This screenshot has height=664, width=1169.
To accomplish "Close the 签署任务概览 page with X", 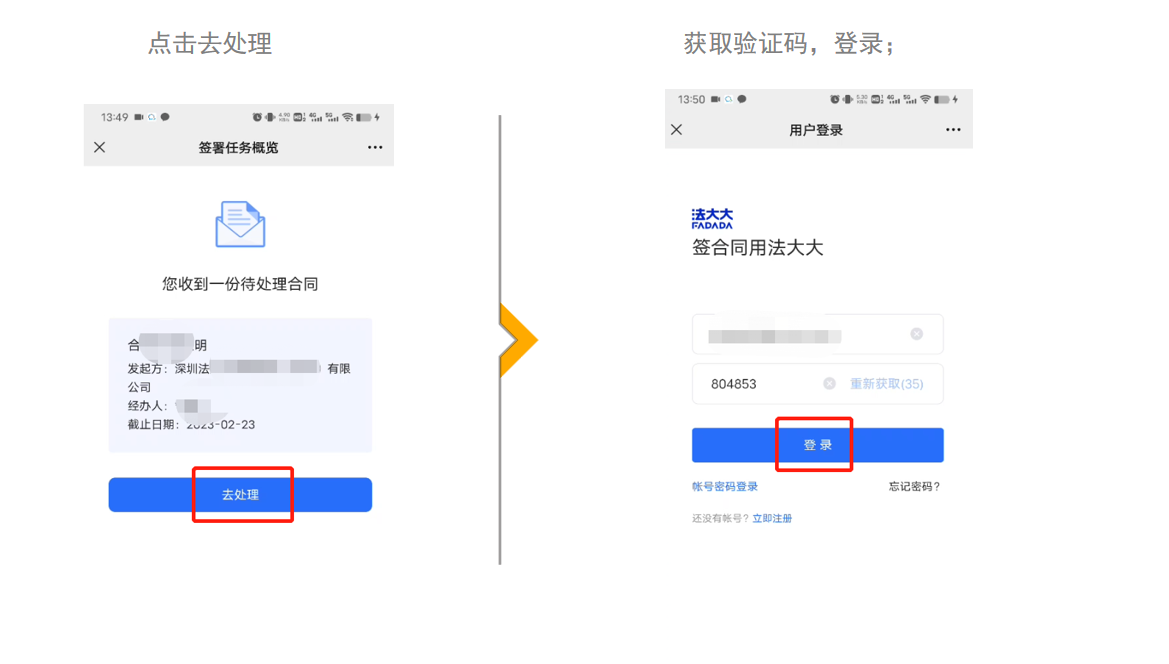I will coord(99,147).
